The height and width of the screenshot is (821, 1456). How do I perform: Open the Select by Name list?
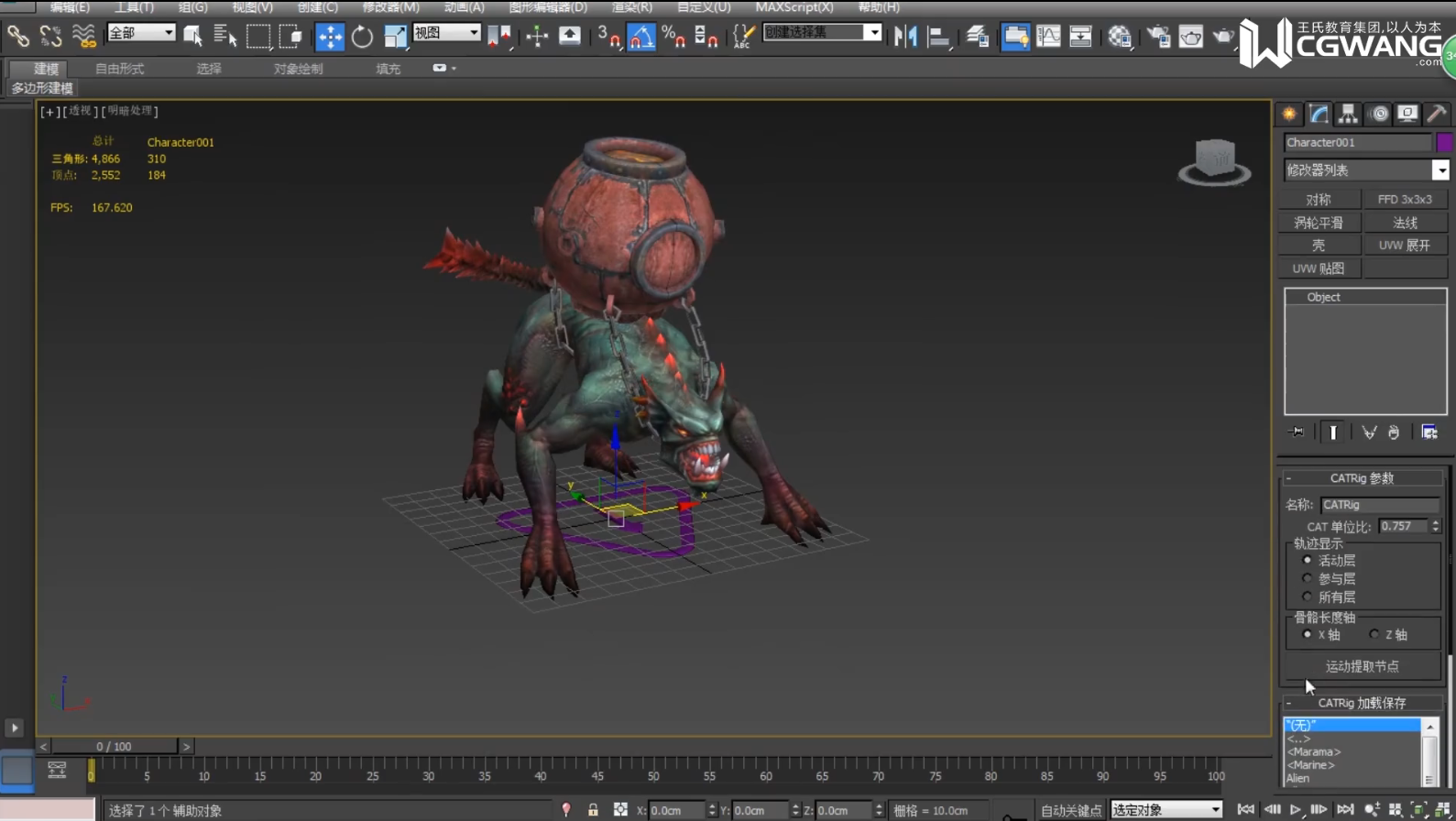tap(224, 36)
